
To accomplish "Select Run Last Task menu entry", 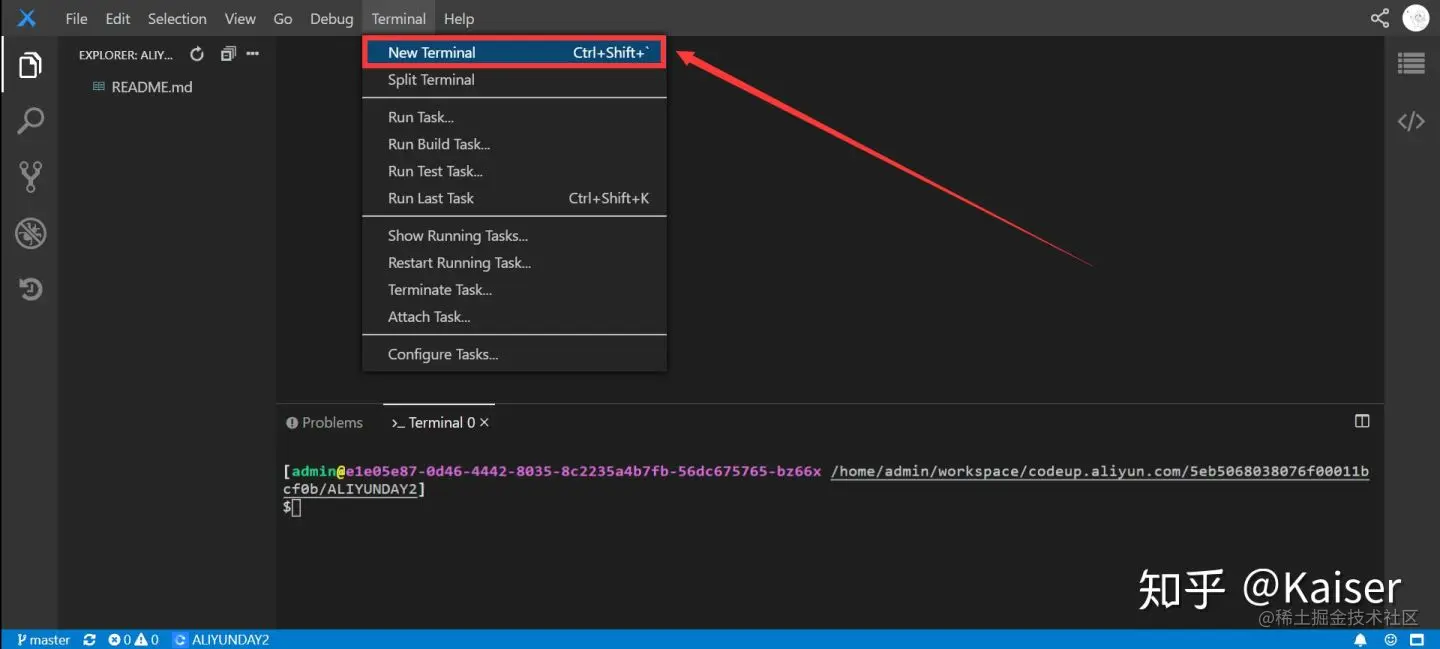I will (x=514, y=198).
